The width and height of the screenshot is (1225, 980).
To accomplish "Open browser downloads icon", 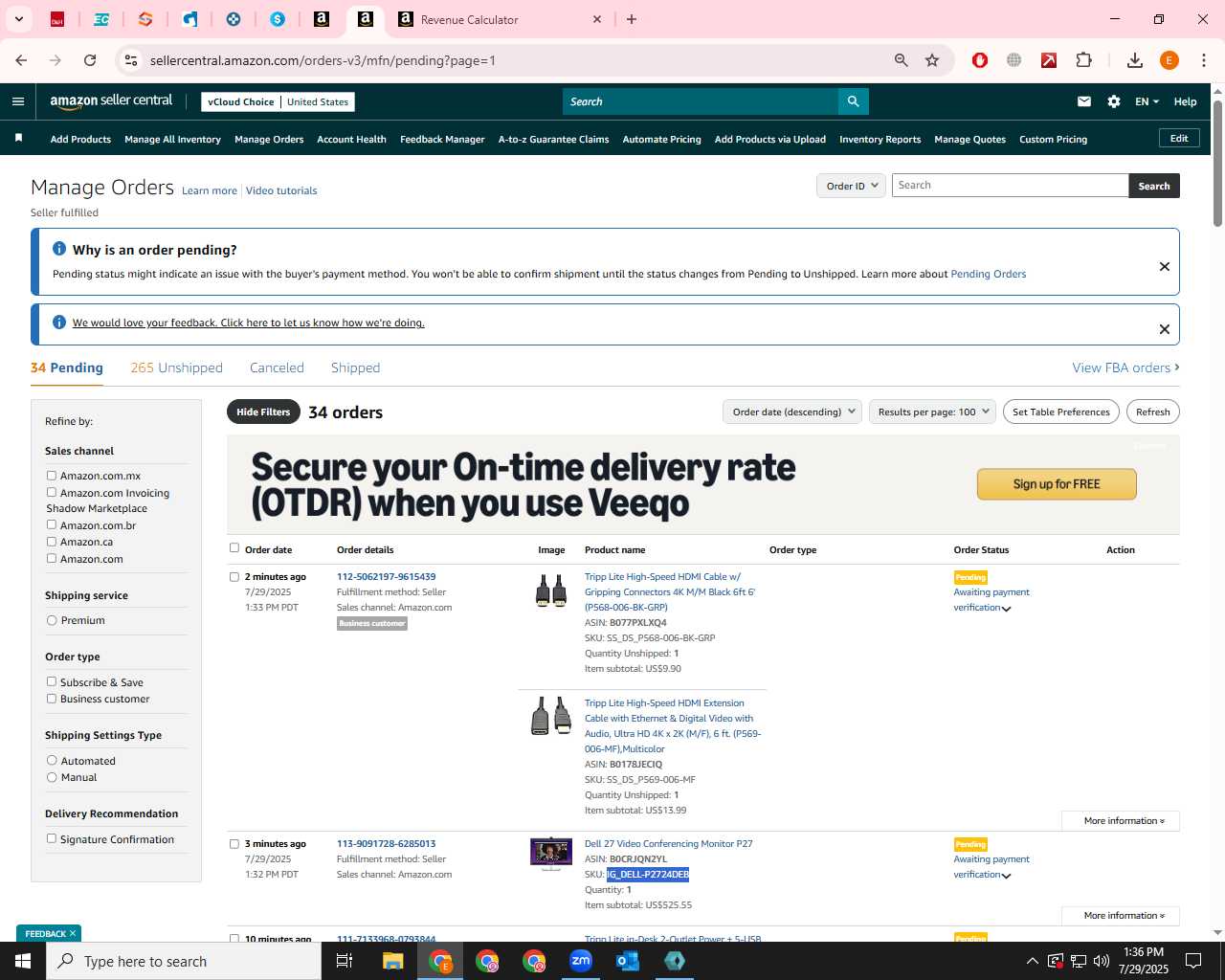I will coord(1135,60).
